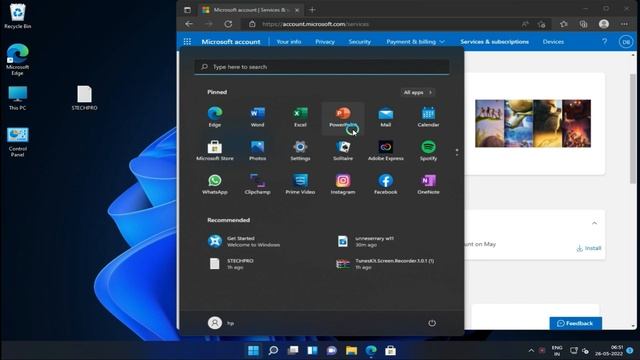Open the Calendar pinned app
The image size is (640, 360).
click(428, 117)
